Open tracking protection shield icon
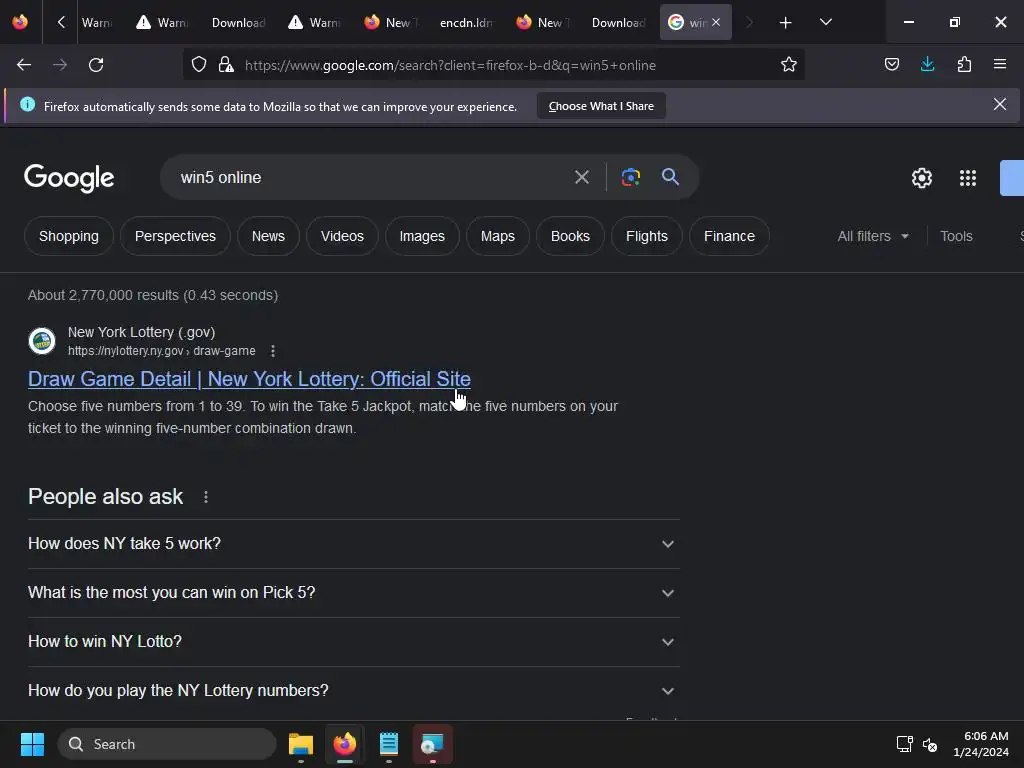1024x768 pixels. [199, 65]
